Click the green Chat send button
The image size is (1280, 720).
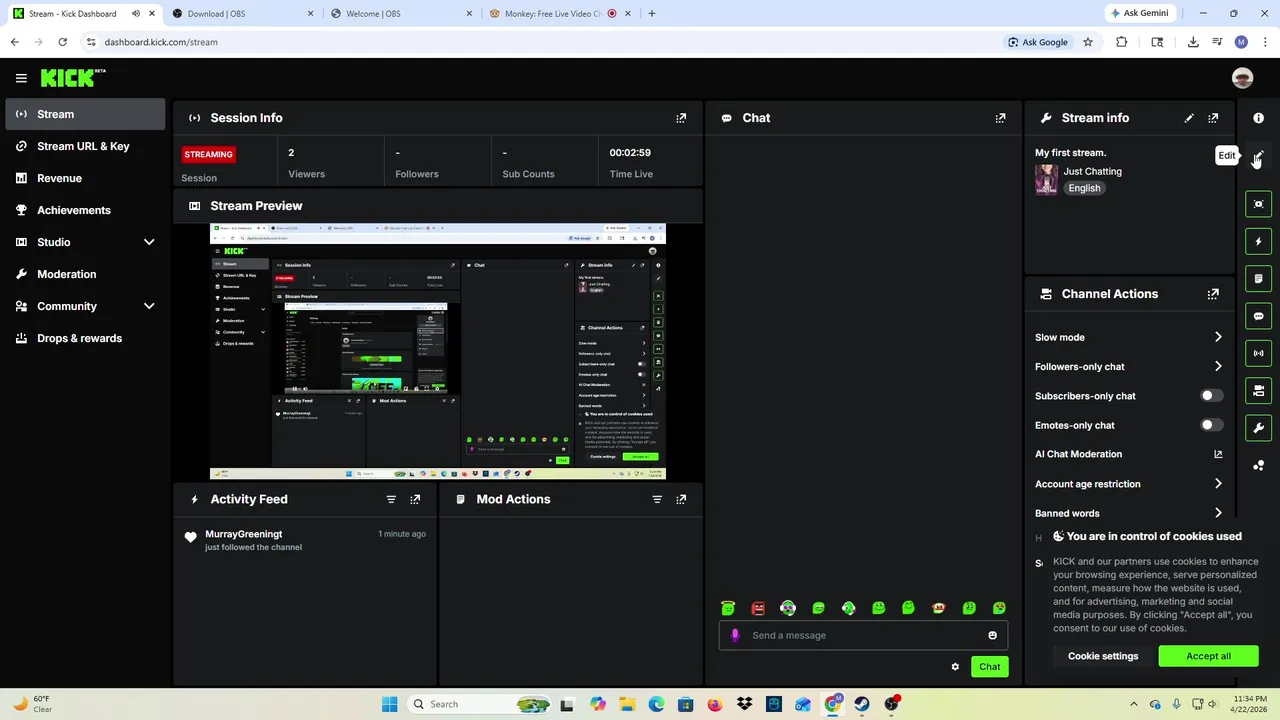[x=989, y=667]
